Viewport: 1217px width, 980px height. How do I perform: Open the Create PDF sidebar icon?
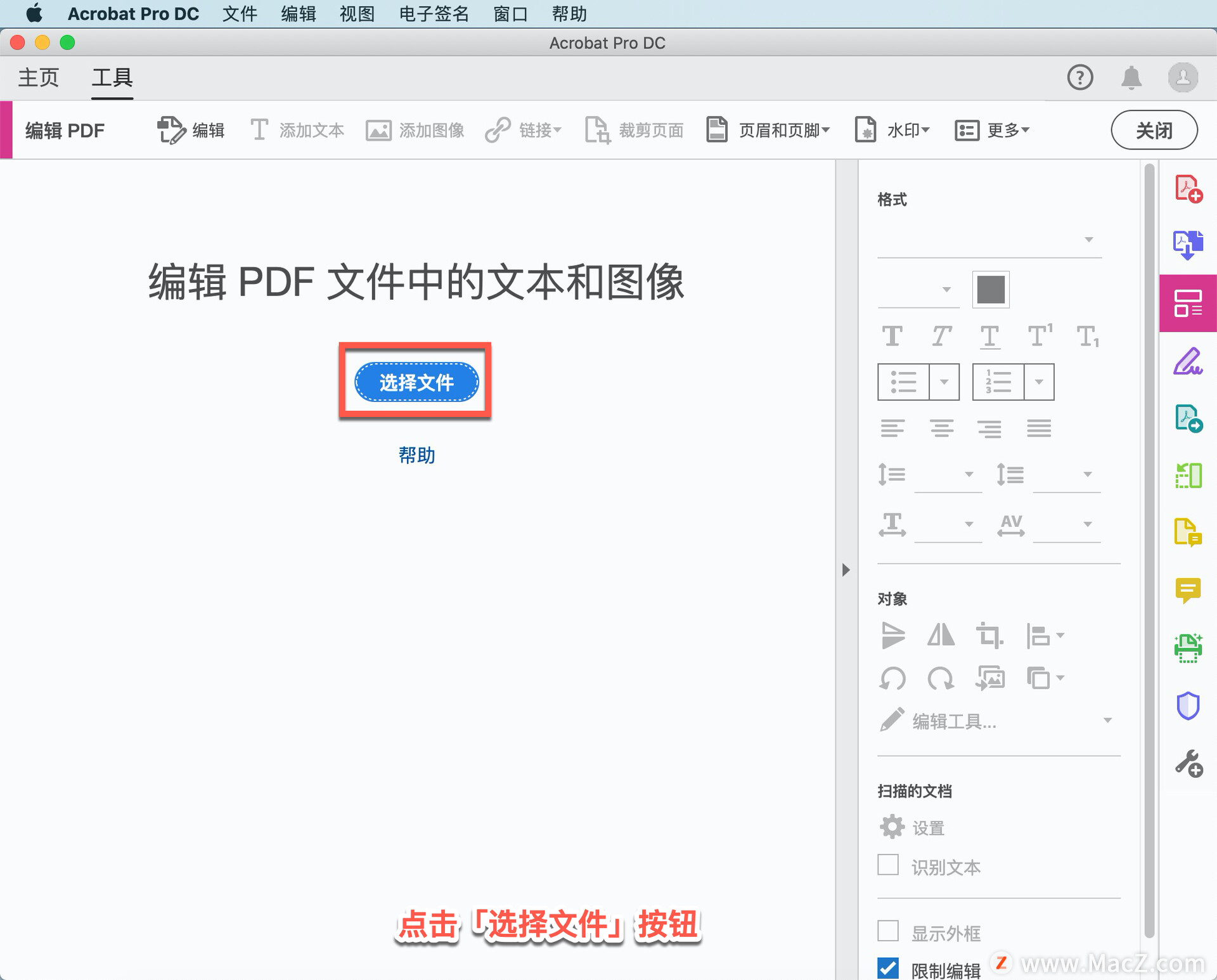click(1187, 189)
